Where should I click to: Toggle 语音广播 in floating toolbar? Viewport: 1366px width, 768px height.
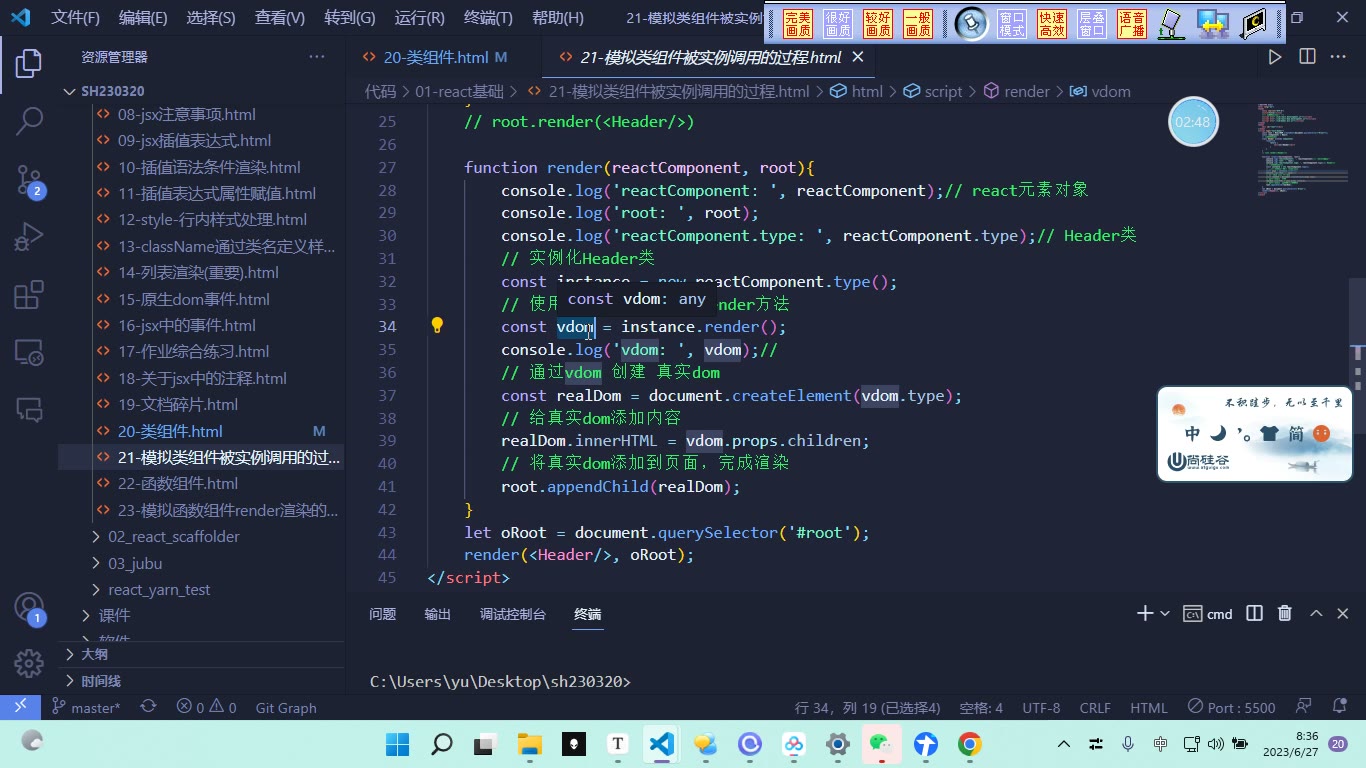point(1132,24)
